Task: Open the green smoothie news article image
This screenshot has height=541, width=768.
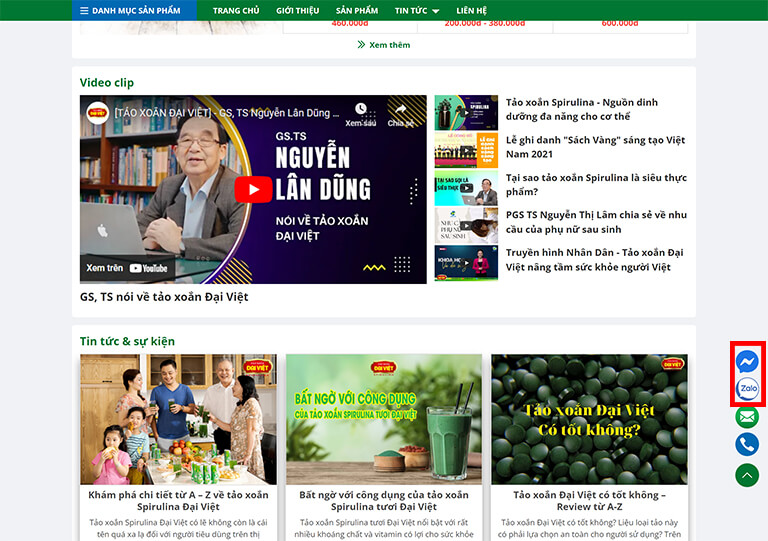Action: 384,419
